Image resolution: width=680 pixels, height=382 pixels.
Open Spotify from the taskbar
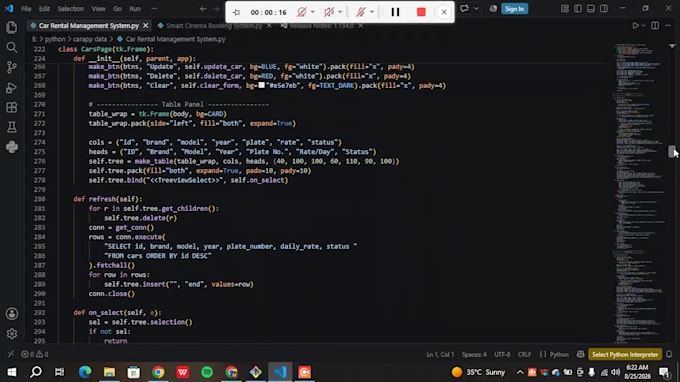tap(207, 372)
